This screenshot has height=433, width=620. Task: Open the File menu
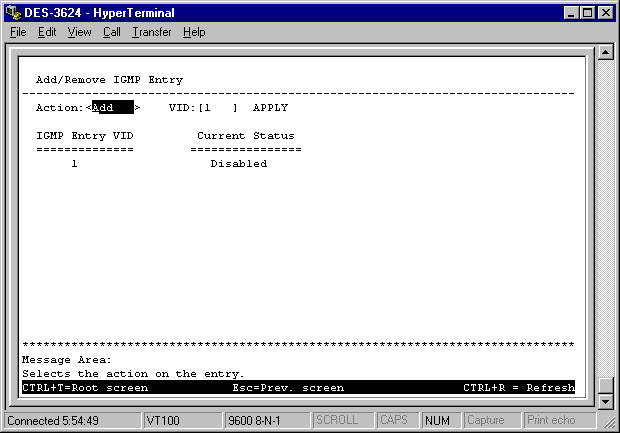tap(18, 32)
